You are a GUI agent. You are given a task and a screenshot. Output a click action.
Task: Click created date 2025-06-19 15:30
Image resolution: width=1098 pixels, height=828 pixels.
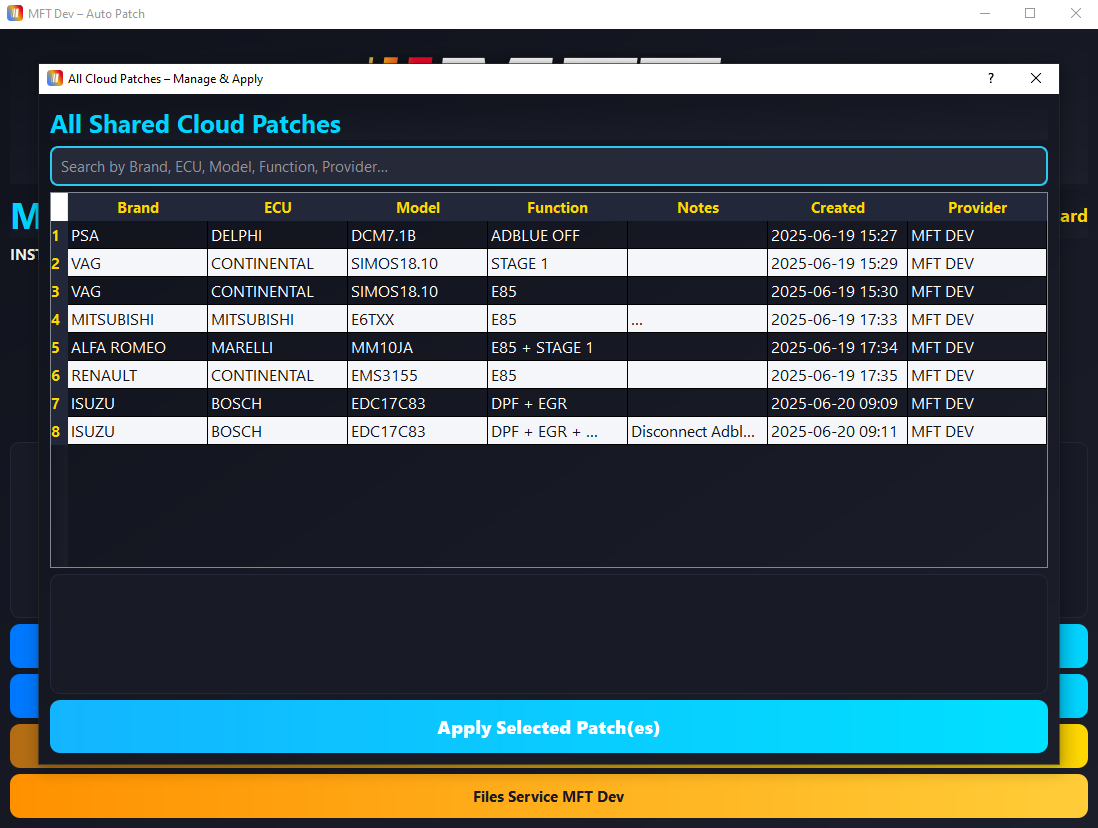click(x=838, y=291)
